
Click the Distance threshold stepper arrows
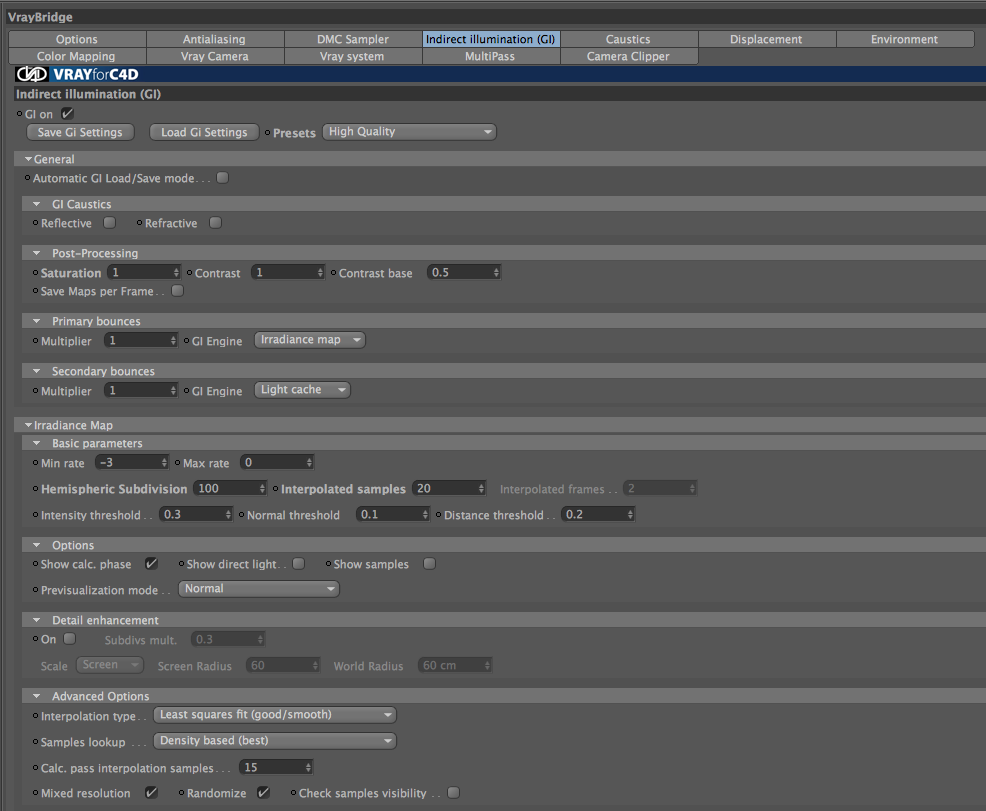[630, 514]
